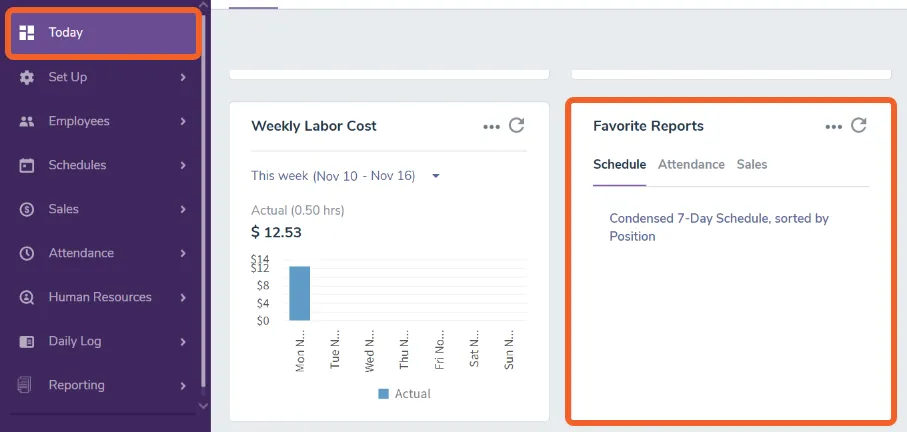Click the Attendance clock icon
The width and height of the screenshot is (907, 432).
[27, 253]
